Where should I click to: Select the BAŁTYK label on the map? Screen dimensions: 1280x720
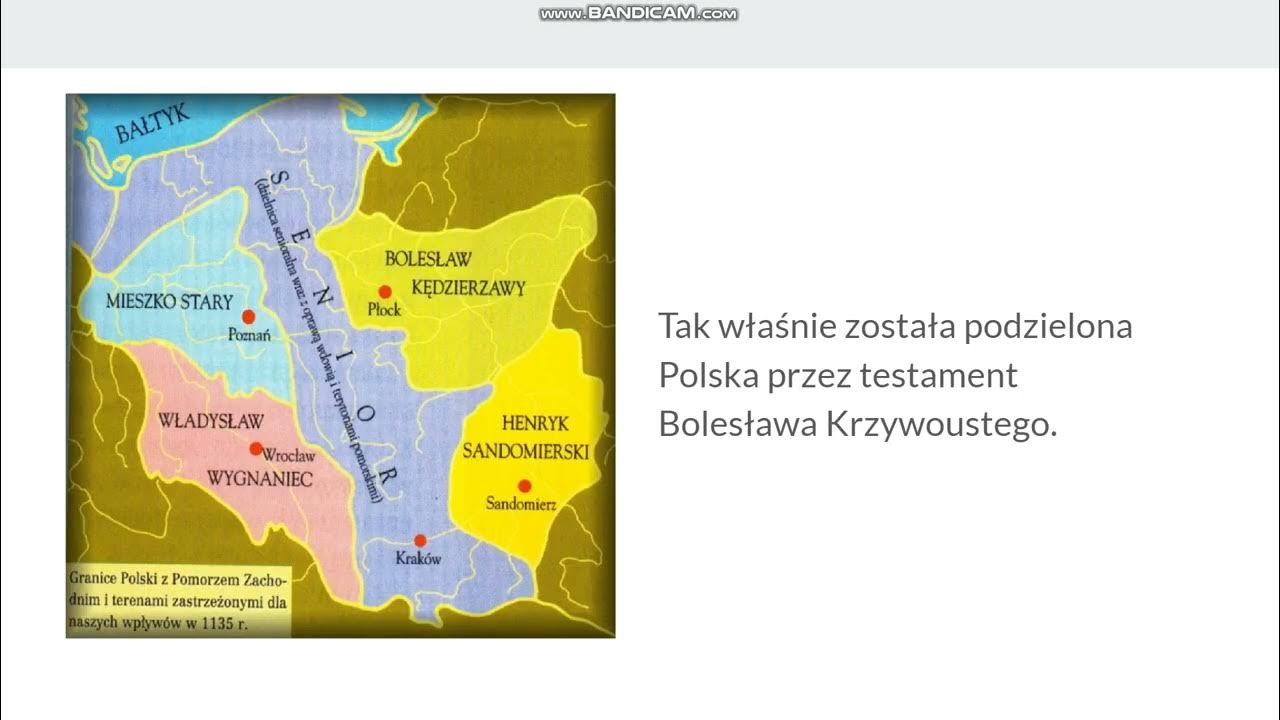152,123
